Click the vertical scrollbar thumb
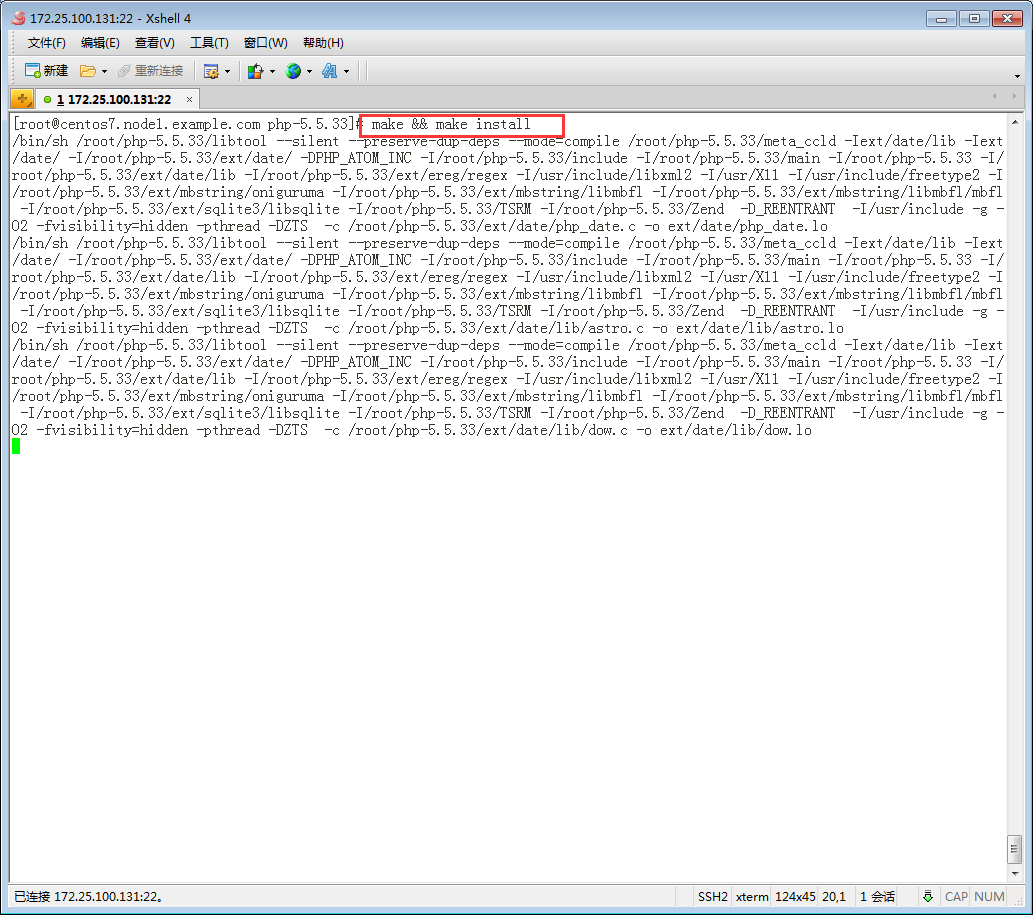The height and width of the screenshot is (915, 1033). tap(1014, 849)
